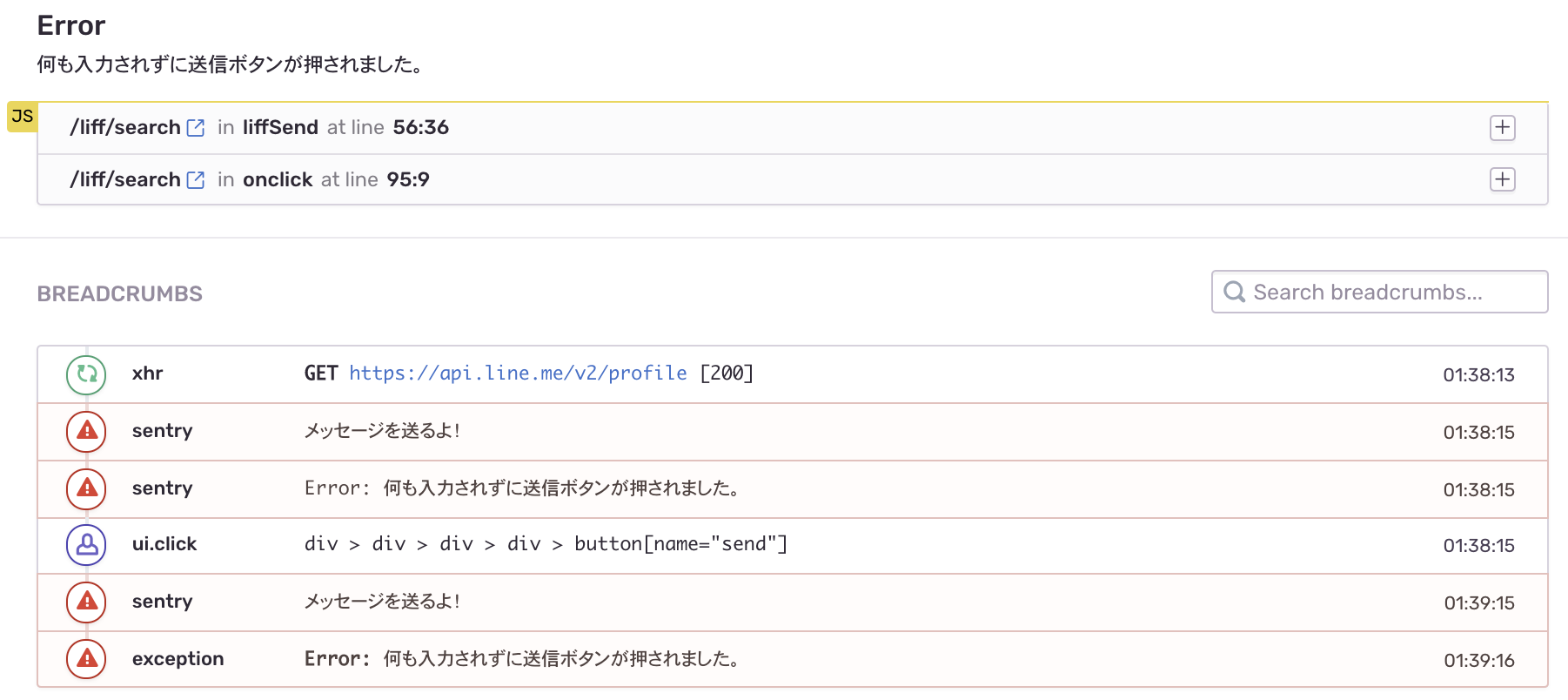Click the Error title heading
Image resolution: width=1568 pixels, height=700 pixels.
tap(71, 26)
